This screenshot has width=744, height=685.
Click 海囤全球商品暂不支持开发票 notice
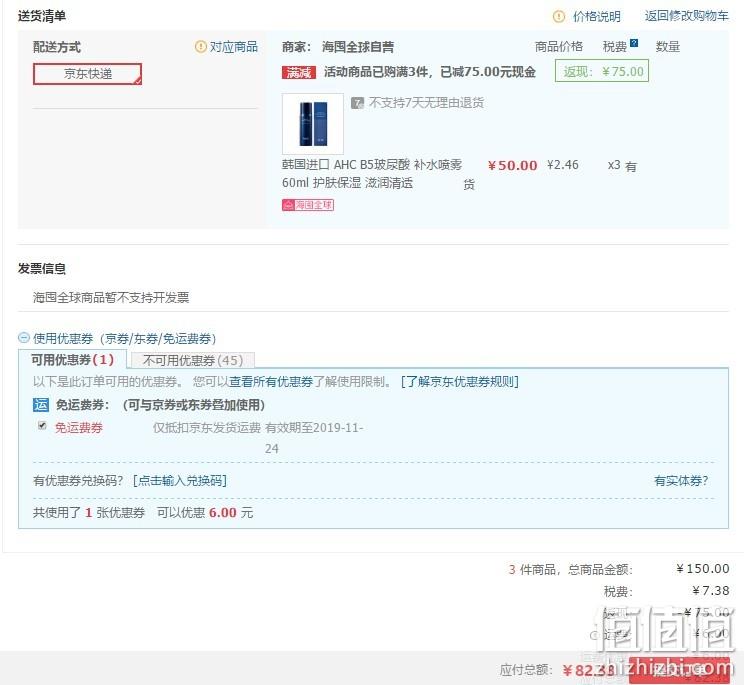pyautogui.click(x=111, y=297)
